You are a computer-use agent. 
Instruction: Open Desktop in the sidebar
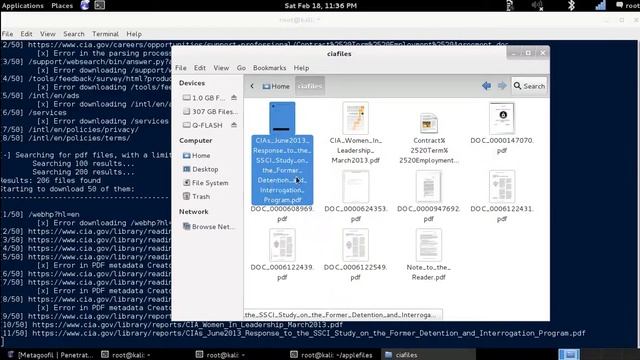pyautogui.click(x=200, y=169)
